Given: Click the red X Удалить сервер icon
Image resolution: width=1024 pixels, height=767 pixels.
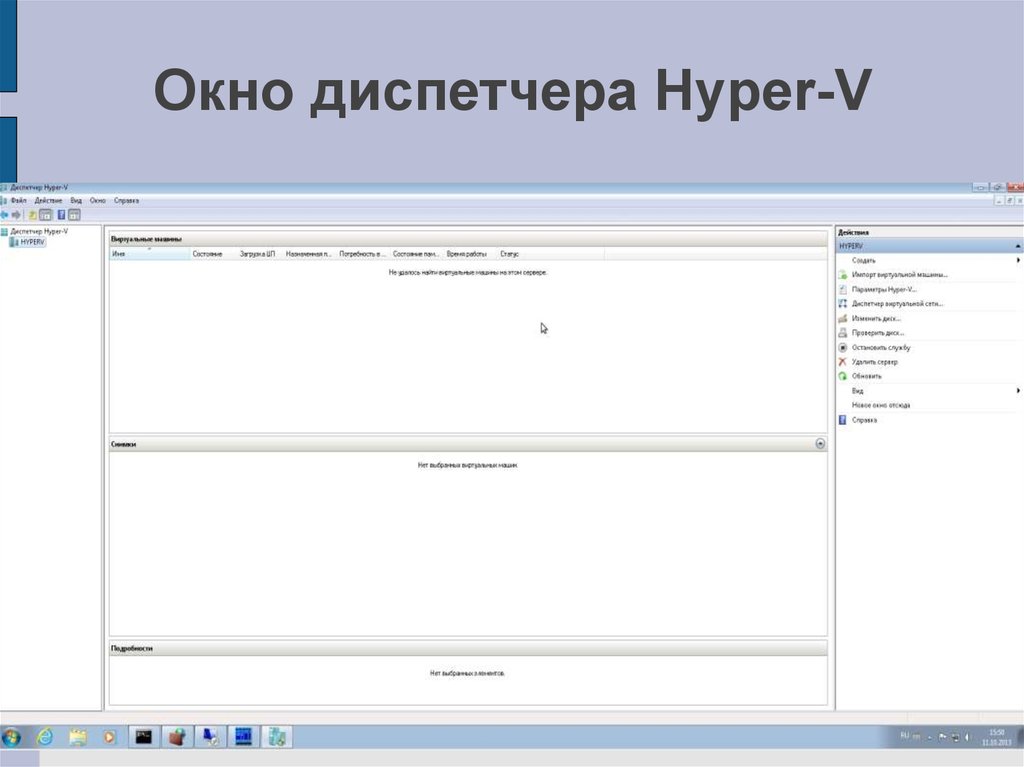Looking at the screenshot, I should (x=842, y=362).
